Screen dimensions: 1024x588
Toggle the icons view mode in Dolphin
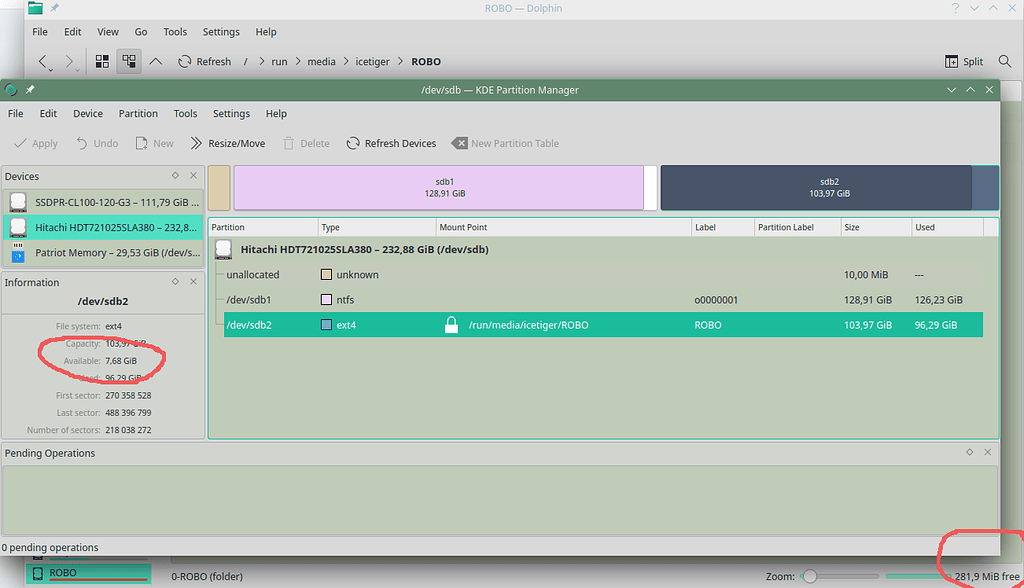101,61
